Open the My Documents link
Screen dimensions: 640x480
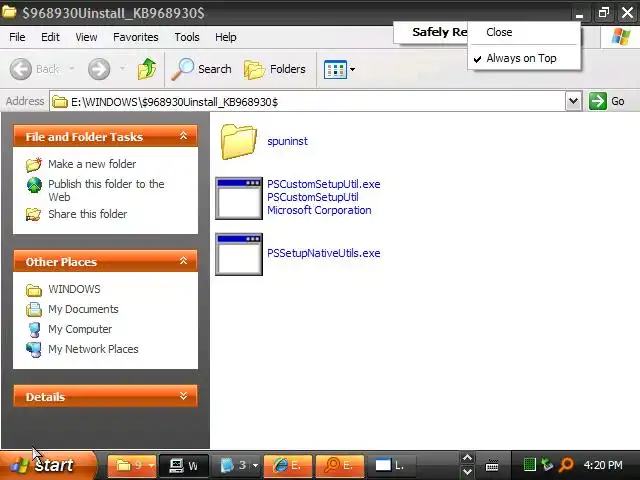click(x=83, y=309)
